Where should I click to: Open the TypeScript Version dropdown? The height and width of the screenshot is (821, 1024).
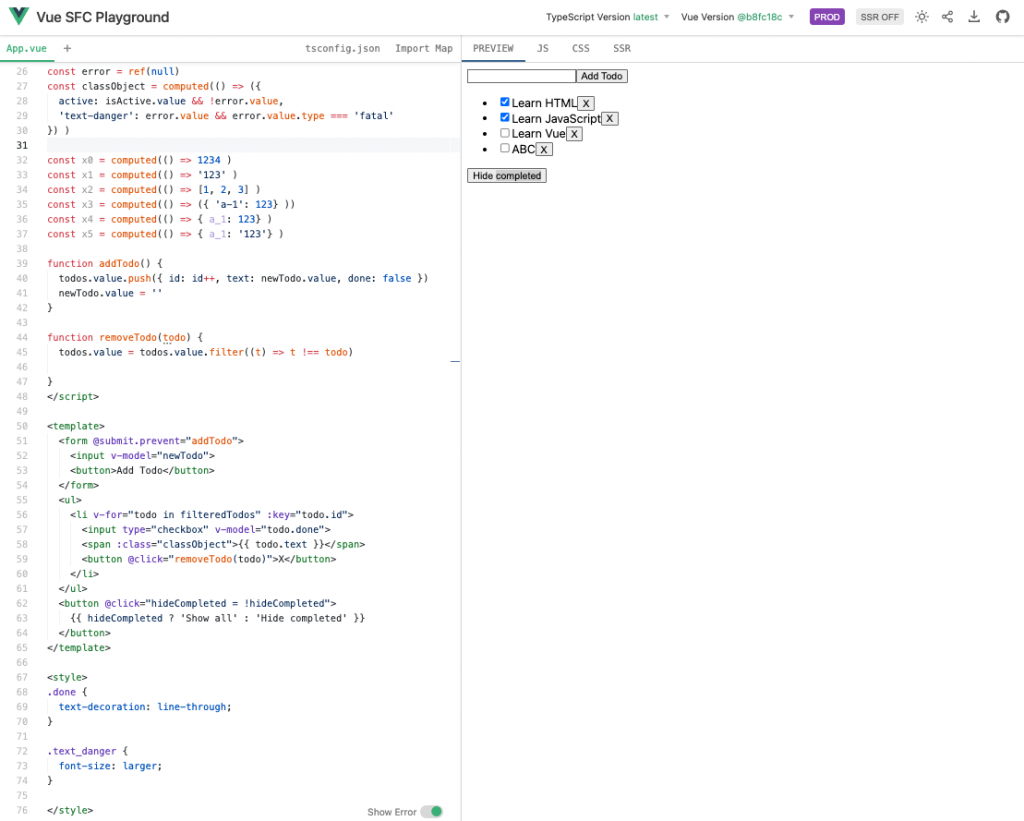pos(607,17)
